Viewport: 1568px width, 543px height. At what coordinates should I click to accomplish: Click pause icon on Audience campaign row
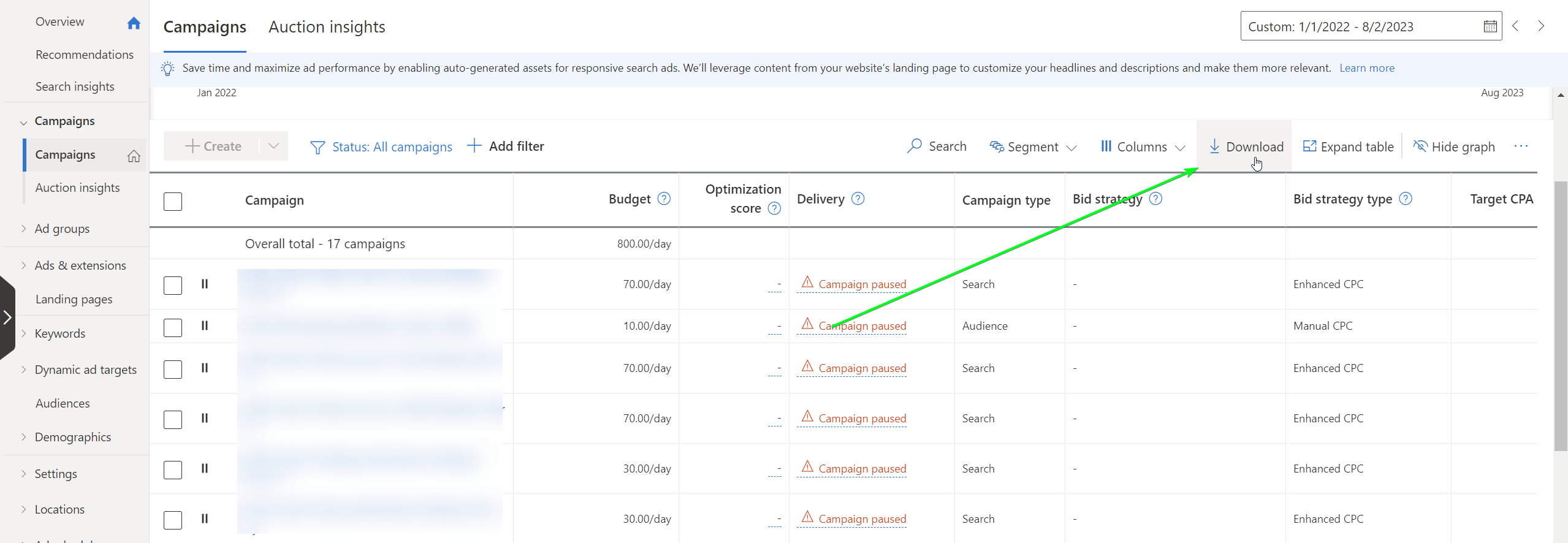click(x=205, y=325)
